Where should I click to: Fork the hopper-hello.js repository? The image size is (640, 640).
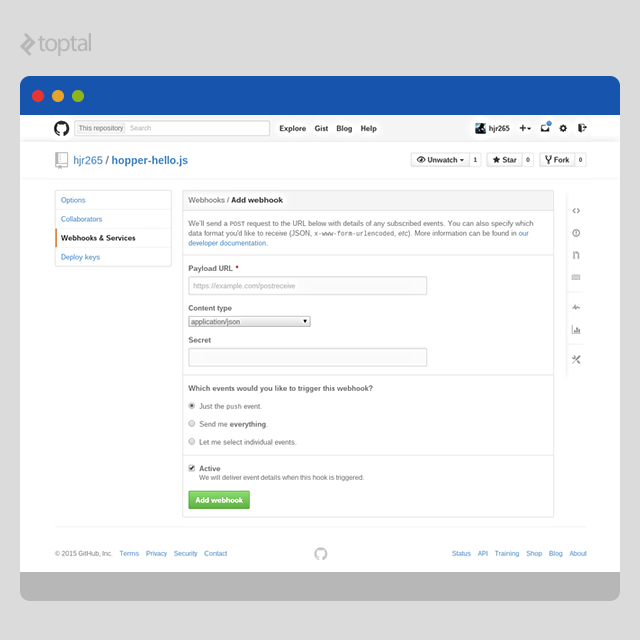[557, 160]
